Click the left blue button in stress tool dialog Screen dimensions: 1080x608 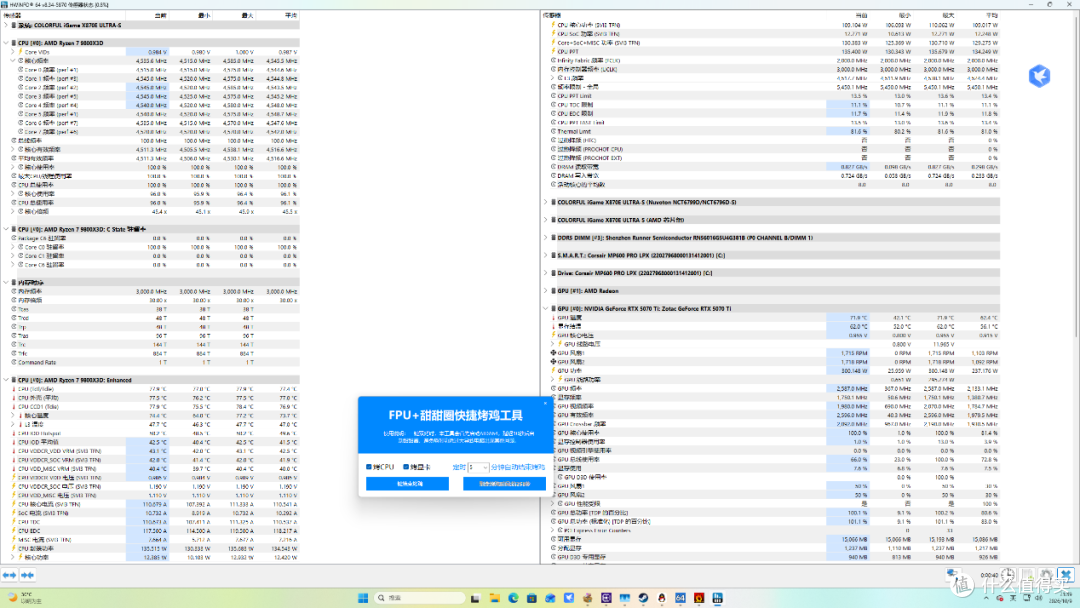coord(407,484)
